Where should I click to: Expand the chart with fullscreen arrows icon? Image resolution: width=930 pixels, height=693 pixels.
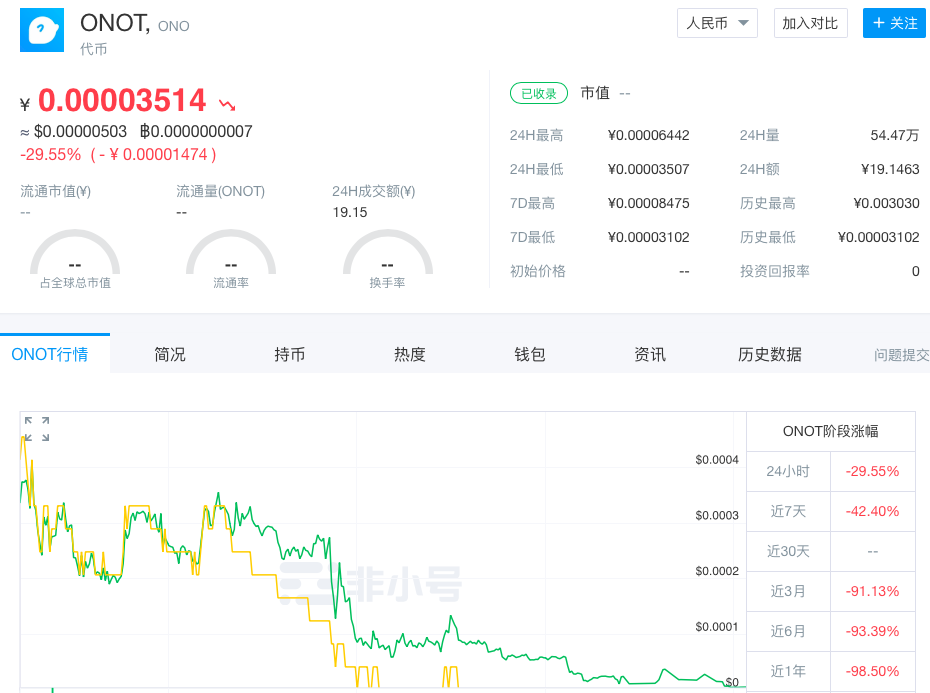click(x=37, y=429)
